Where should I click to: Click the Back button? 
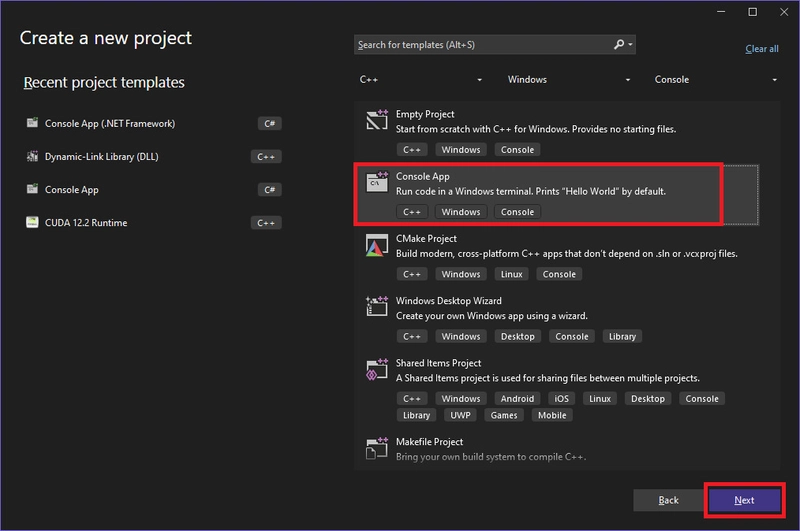668,500
